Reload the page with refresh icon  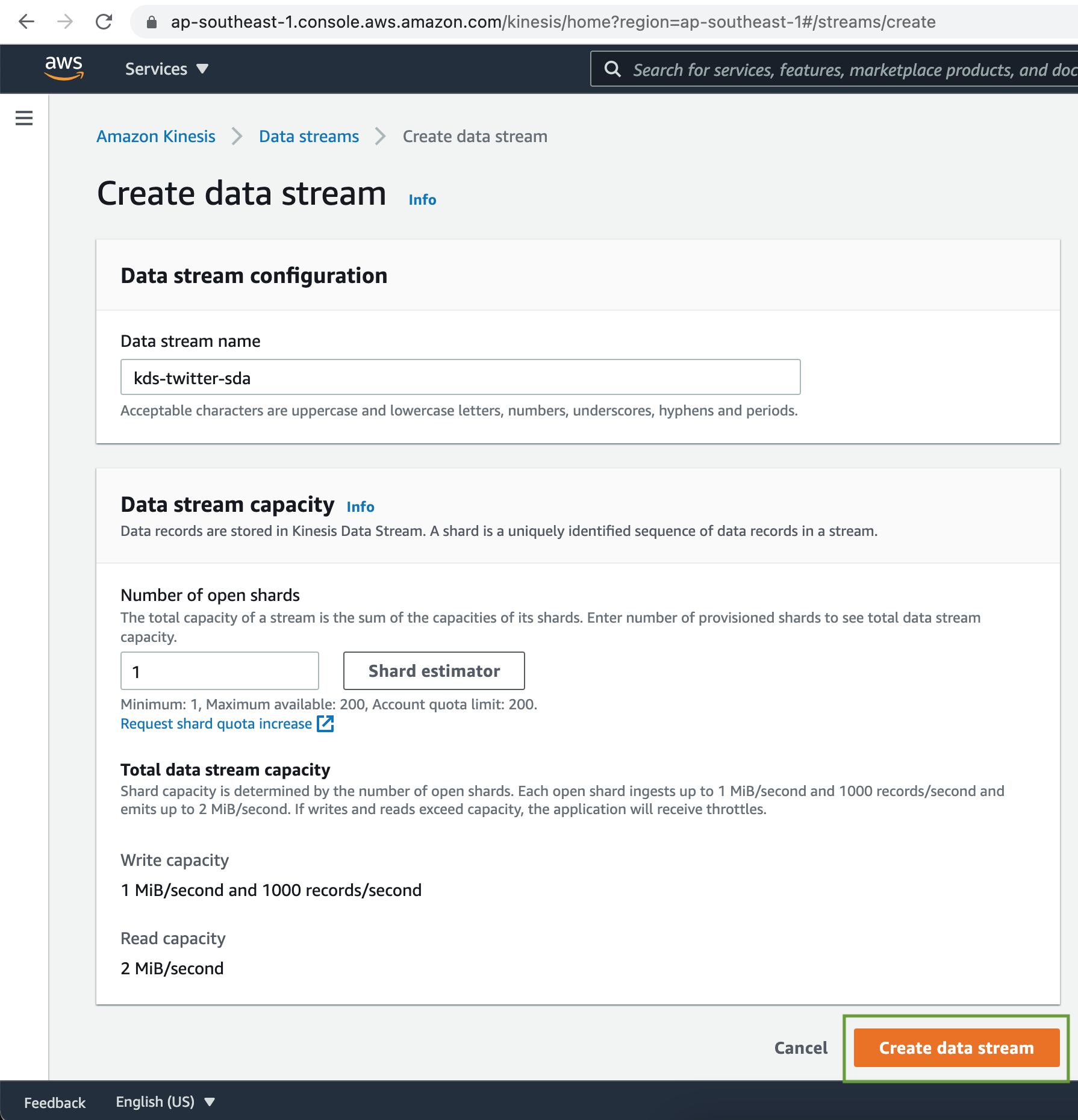coord(104,22)
